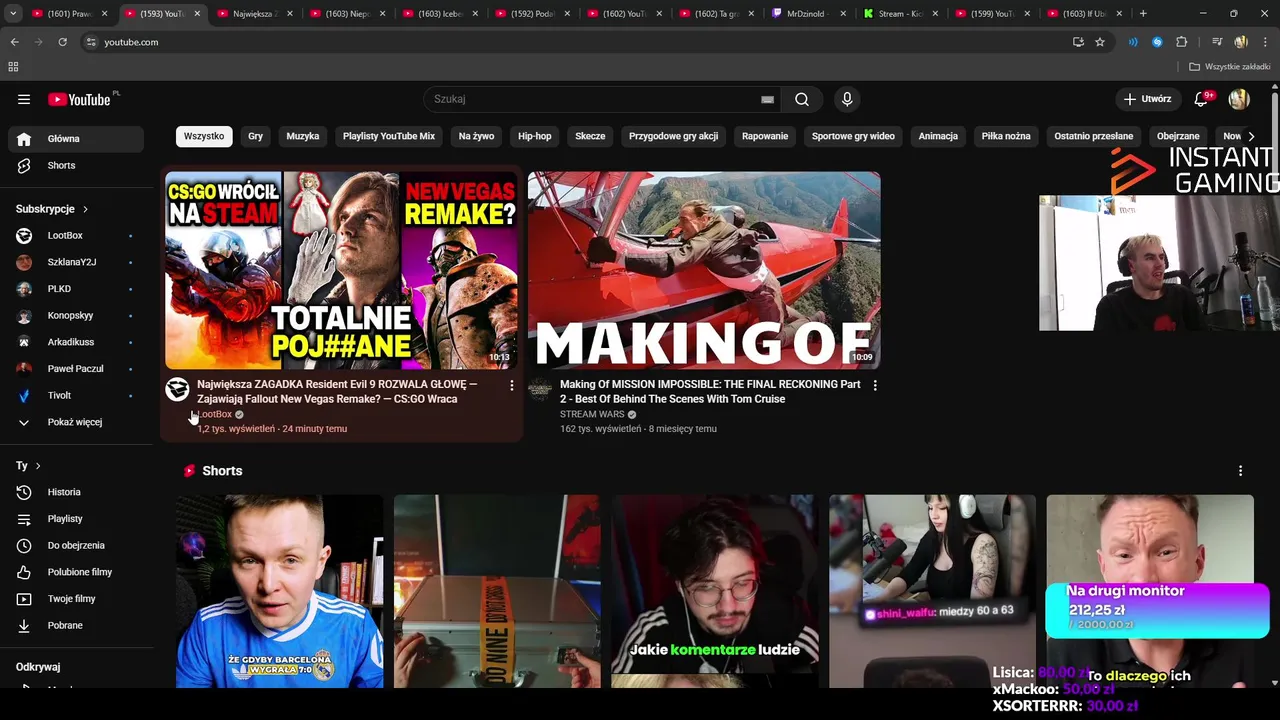Select the Animacja filter chip
Viewport: 1280px width, 720px height.
pos(938,136)
